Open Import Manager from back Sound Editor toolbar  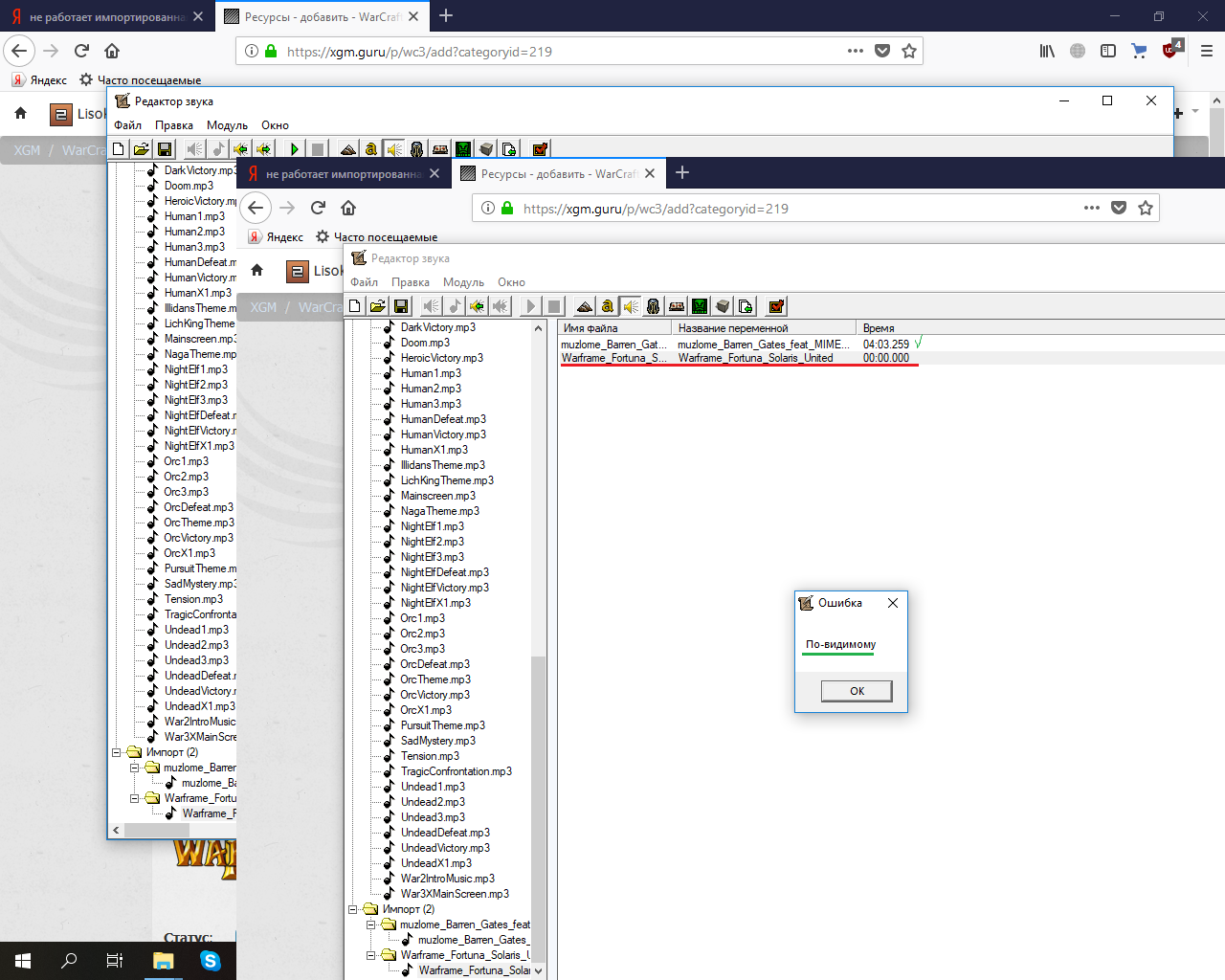(509, 148)
